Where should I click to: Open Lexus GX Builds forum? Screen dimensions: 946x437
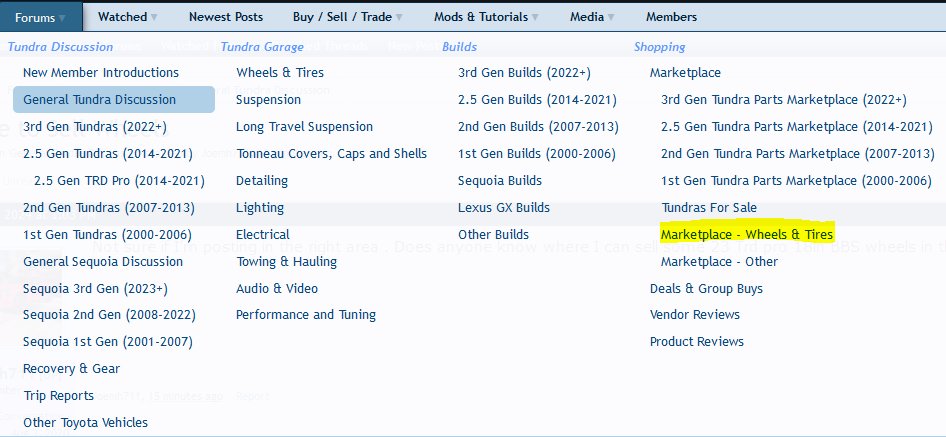[x=504, y=208]
